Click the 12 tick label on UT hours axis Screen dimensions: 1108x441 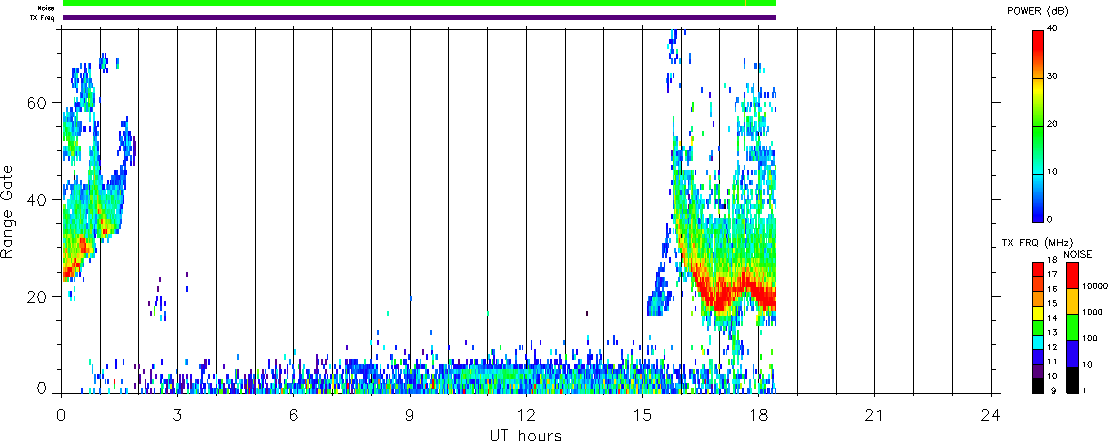click(526, 415)
